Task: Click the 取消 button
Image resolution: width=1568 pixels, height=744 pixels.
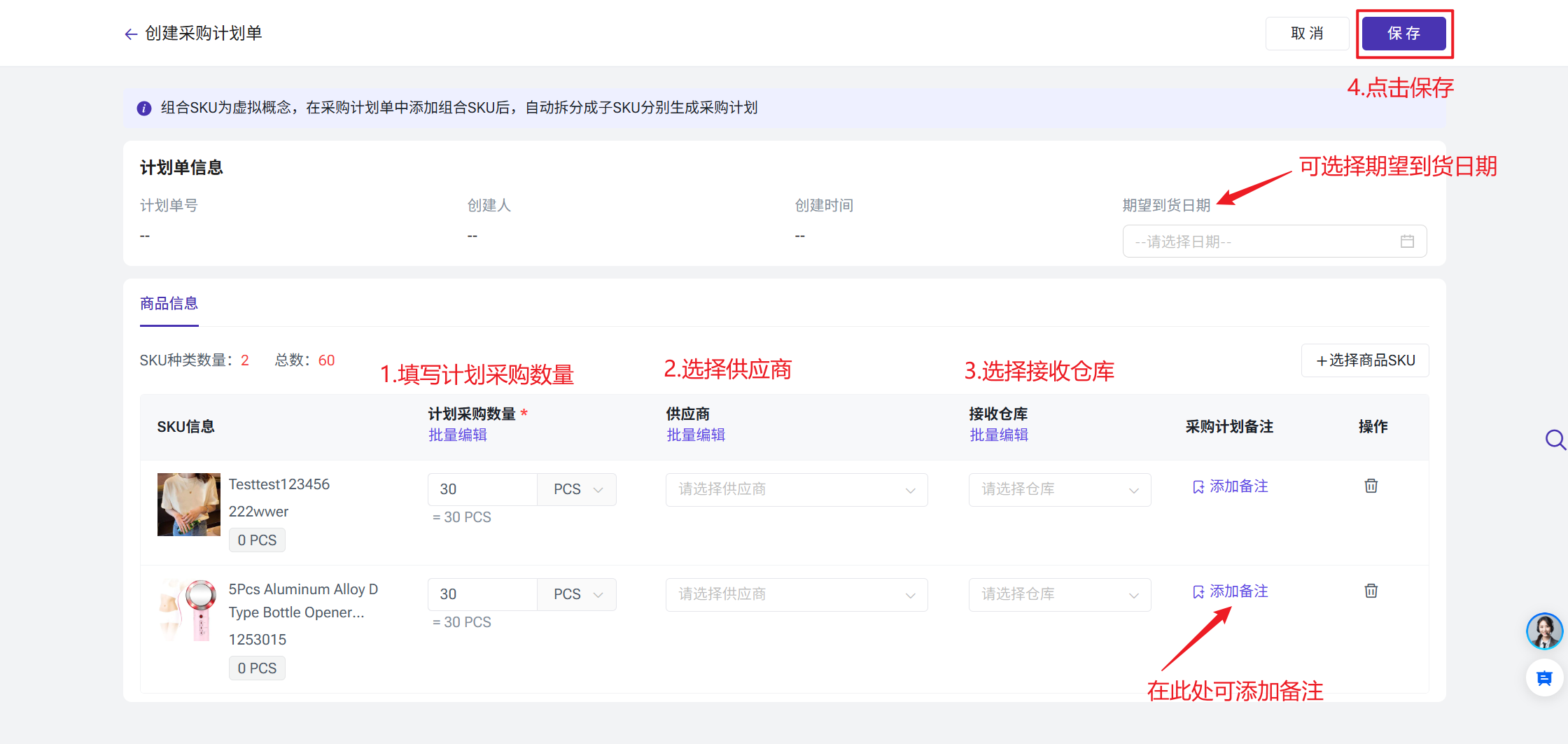Action: pyautogui.click(x=1307, y=34)
